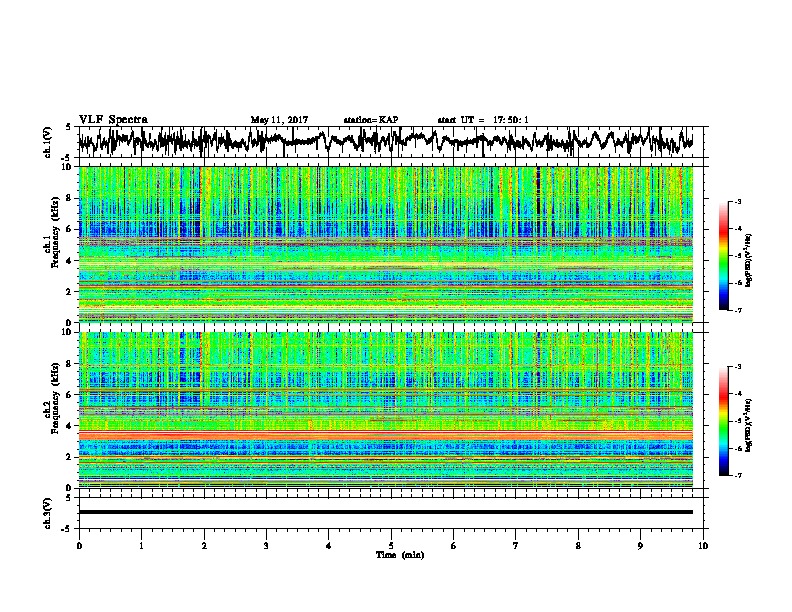
Task: Click the ch.2 spectrogram color scale bar
Action: click(723, 421)
